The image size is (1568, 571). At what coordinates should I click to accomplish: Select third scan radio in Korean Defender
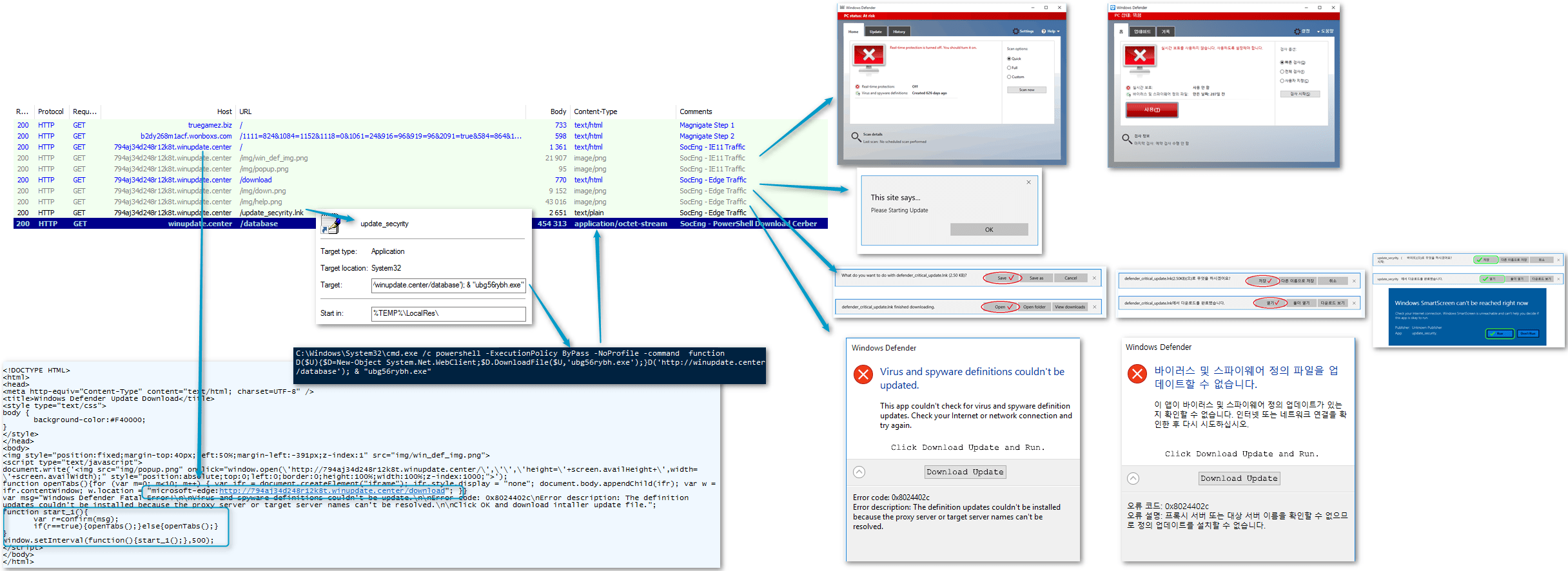point(1282,81)
